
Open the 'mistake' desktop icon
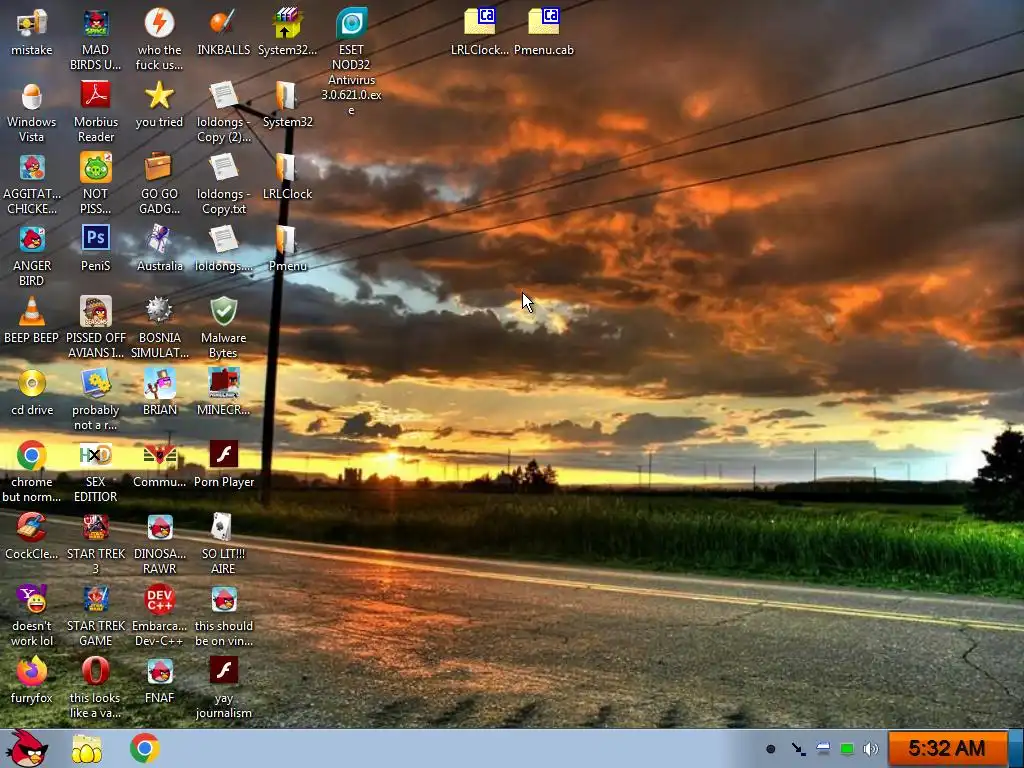31,24
